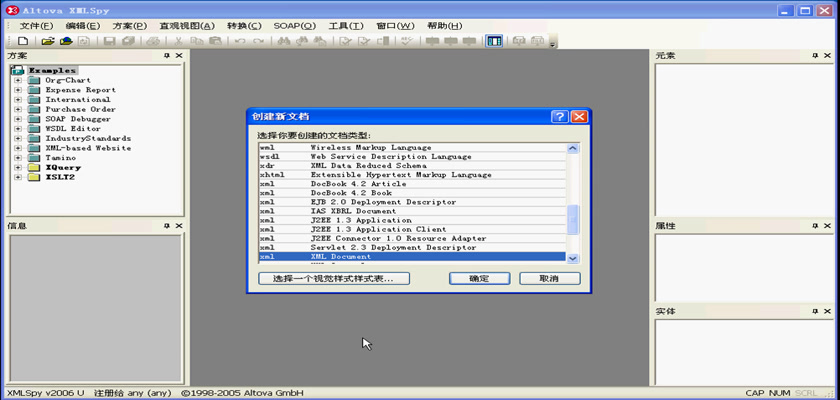Expand the International folder

18,100
